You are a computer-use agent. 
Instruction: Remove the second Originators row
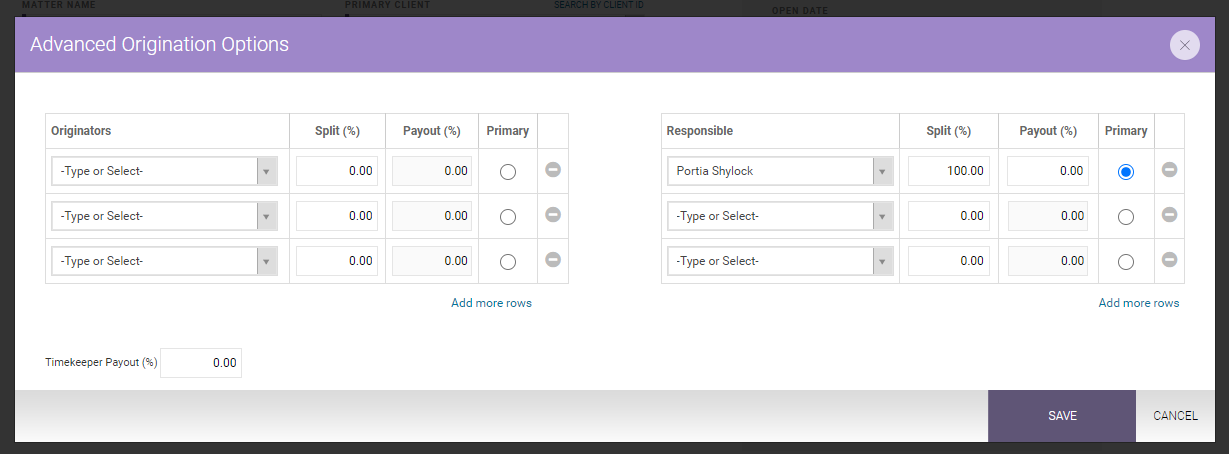coord(553,215)
